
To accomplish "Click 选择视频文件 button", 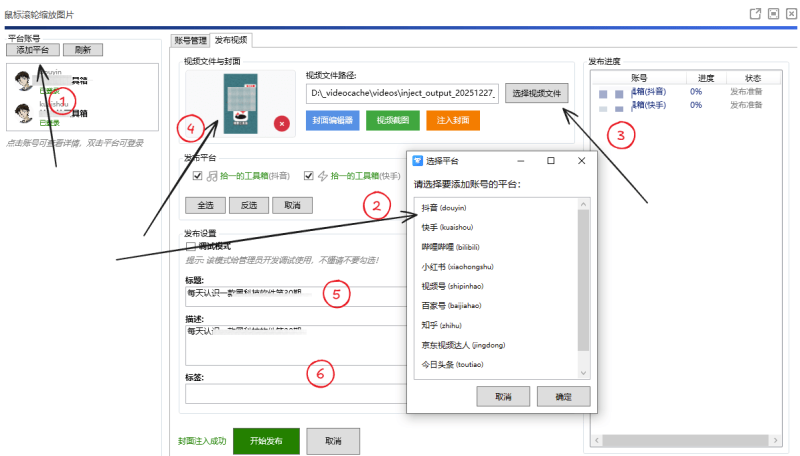I will [536, 93].
